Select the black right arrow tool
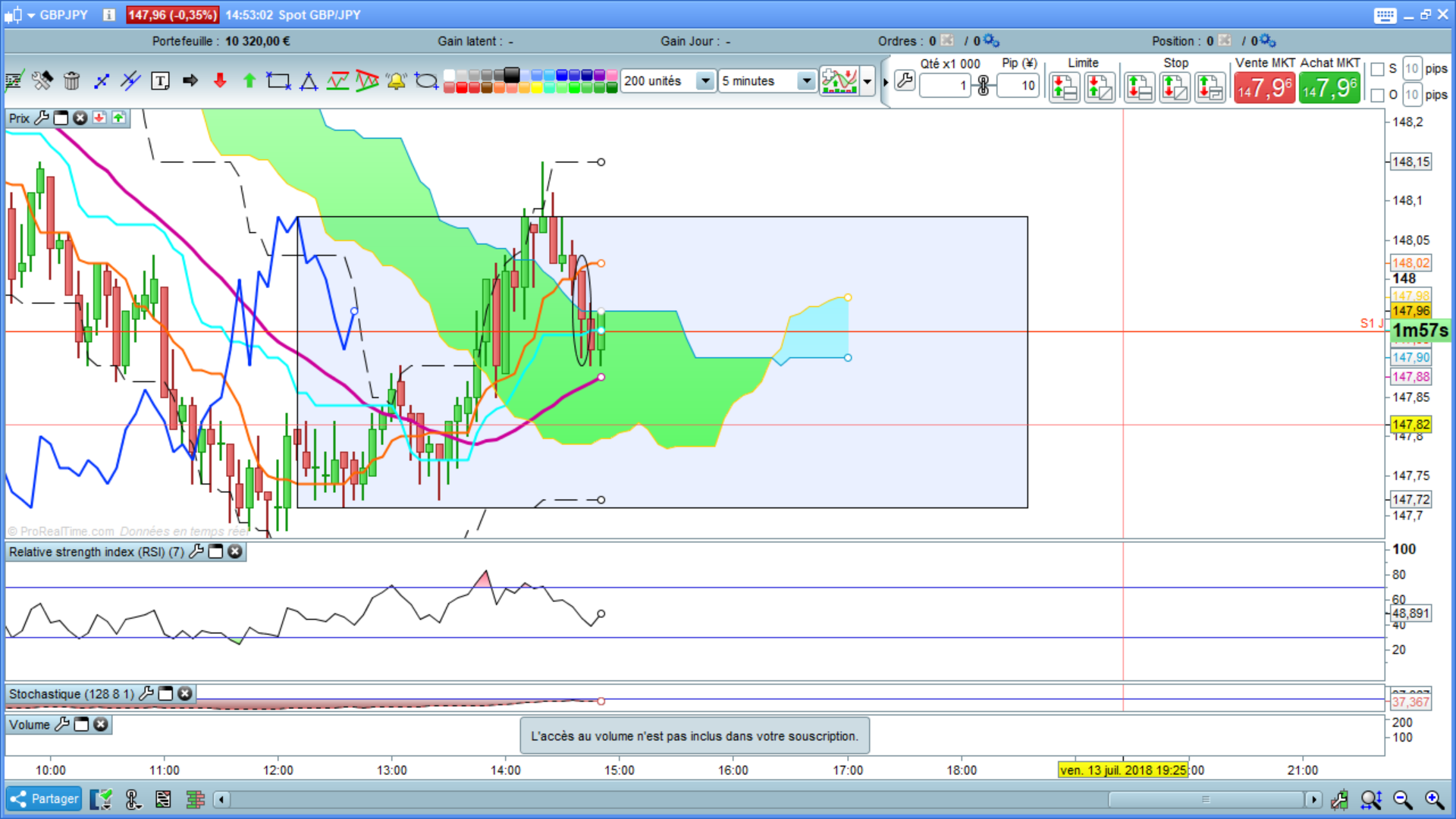1456x819 pixels. (x=190, y=80)
